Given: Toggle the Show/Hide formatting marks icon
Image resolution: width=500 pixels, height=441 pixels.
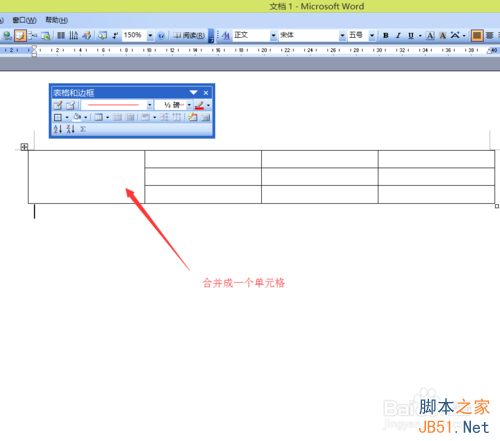Looking at the screenshot, I should click(x=115, y=35).
